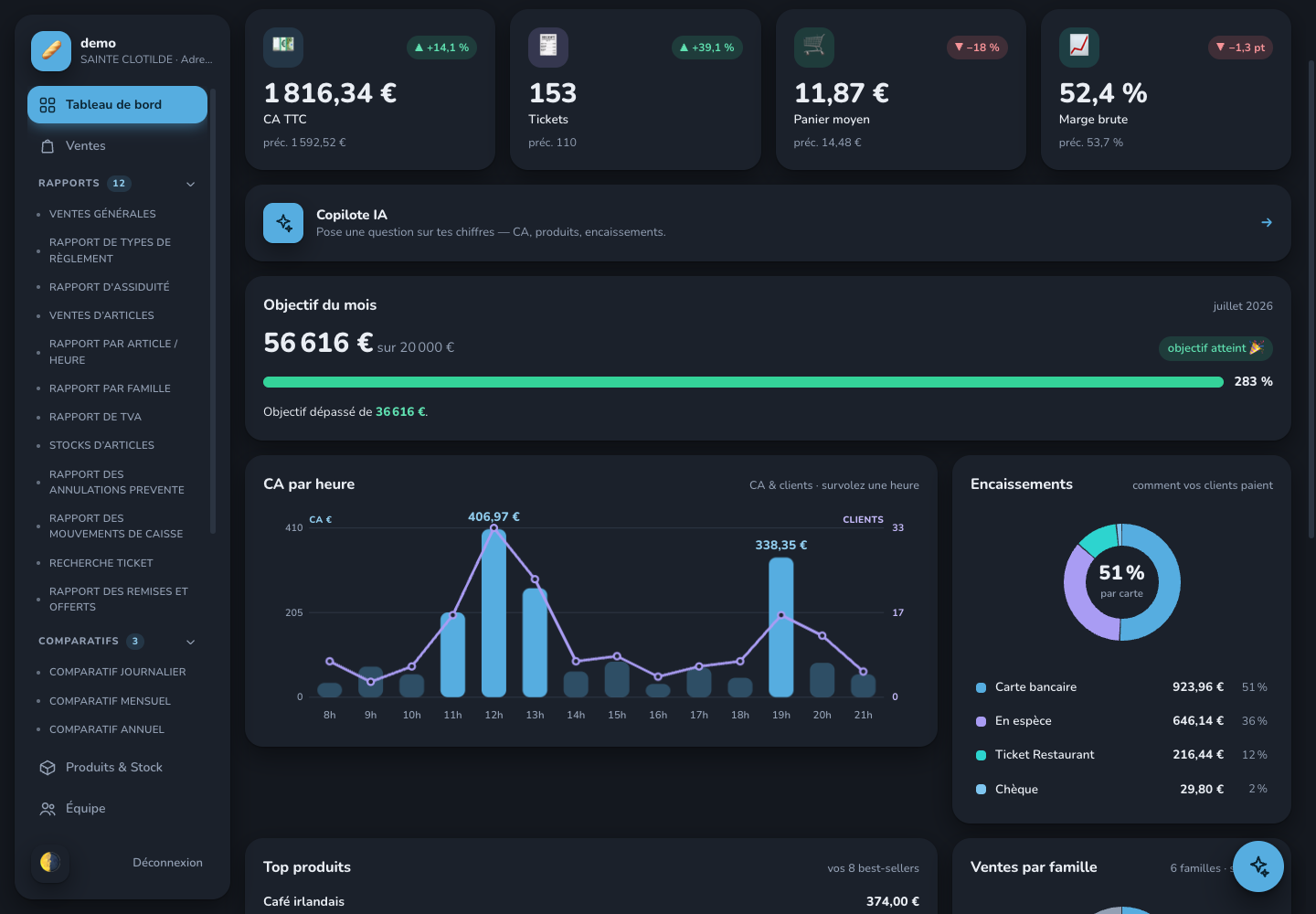Open the COMPARATIF MENSUEL report
The width and height of the screenshot is (1316, 914).
(x=110, y=701)
